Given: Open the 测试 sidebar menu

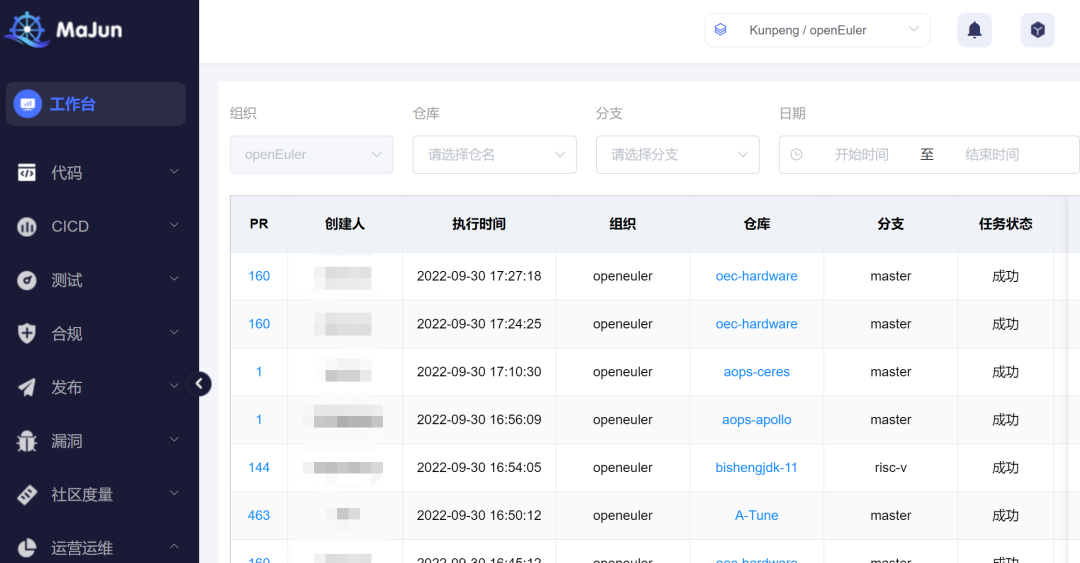Looking at the screenshot, I should [96, 280].
